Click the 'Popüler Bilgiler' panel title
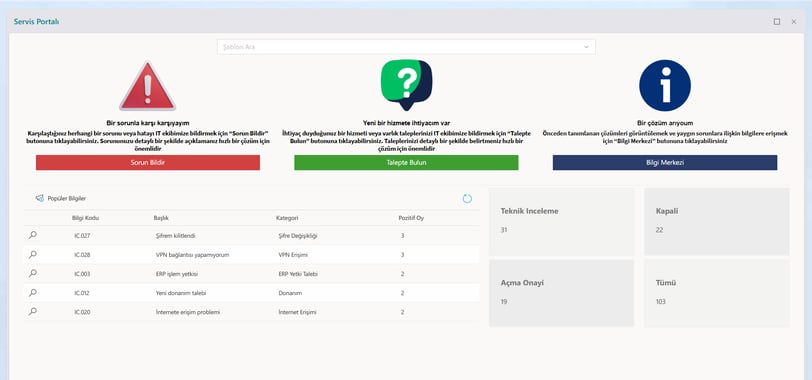The image size is (812, 380). pos(67,198)
